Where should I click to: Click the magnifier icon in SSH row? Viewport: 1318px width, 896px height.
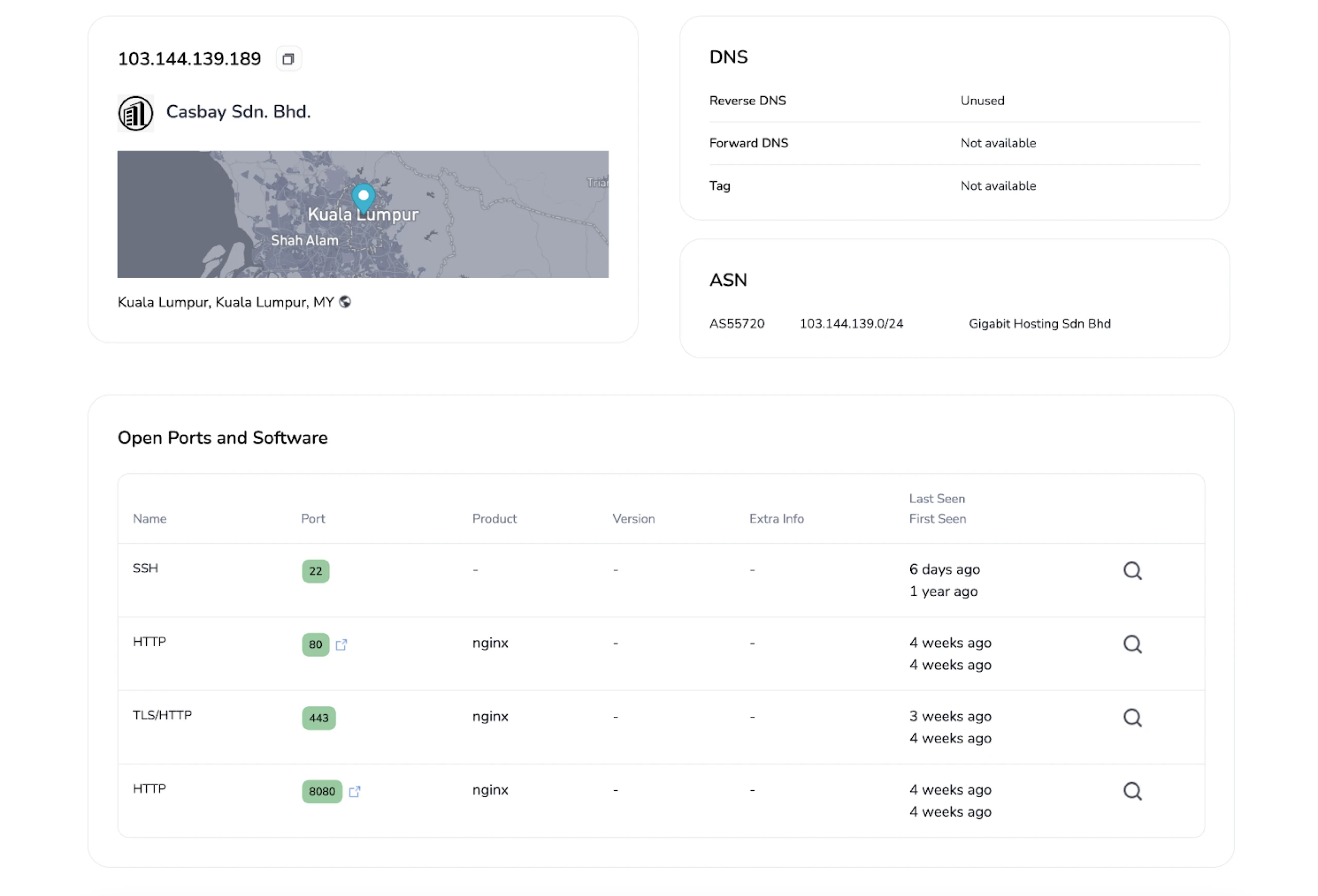click(1132, 571)
